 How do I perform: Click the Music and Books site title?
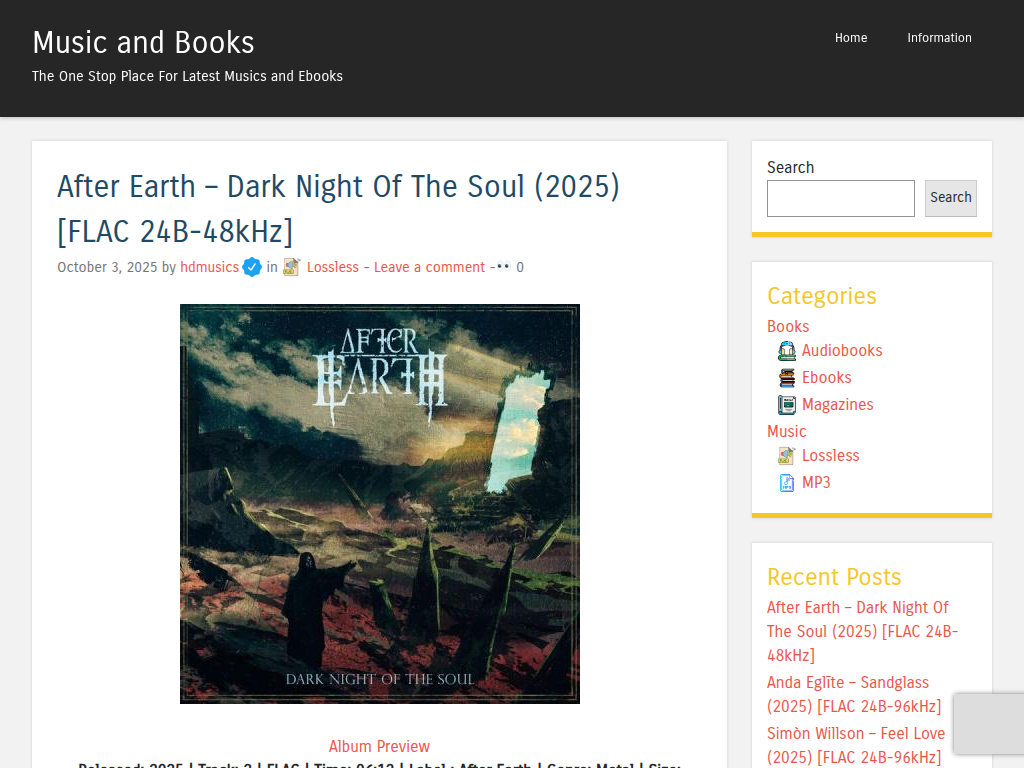(144, 42)
